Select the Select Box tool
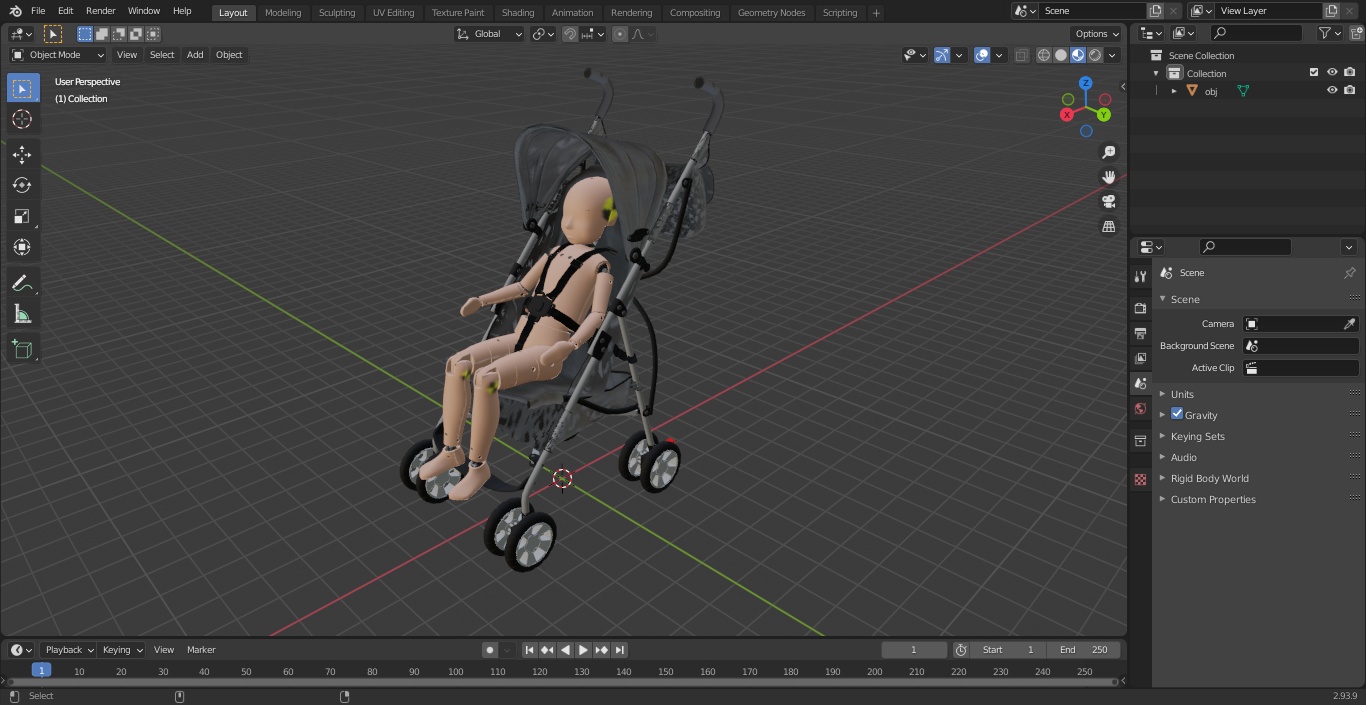 [22, 88]
